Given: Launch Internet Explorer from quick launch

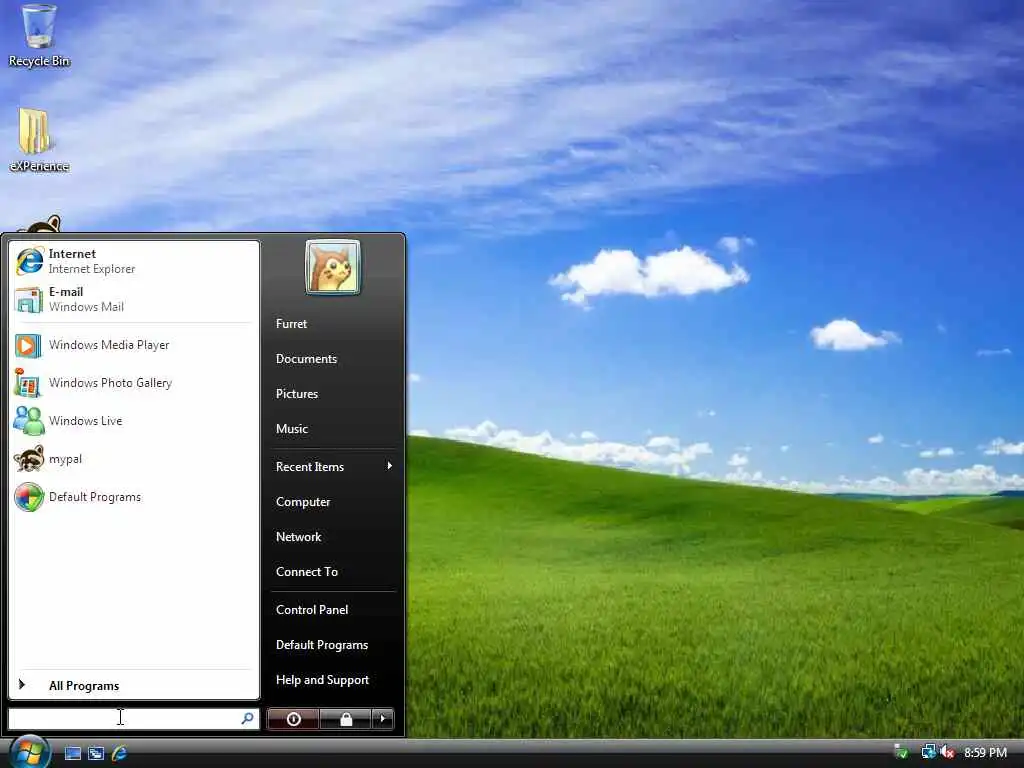Looking at the screenshot, I should tap(120, 754).
